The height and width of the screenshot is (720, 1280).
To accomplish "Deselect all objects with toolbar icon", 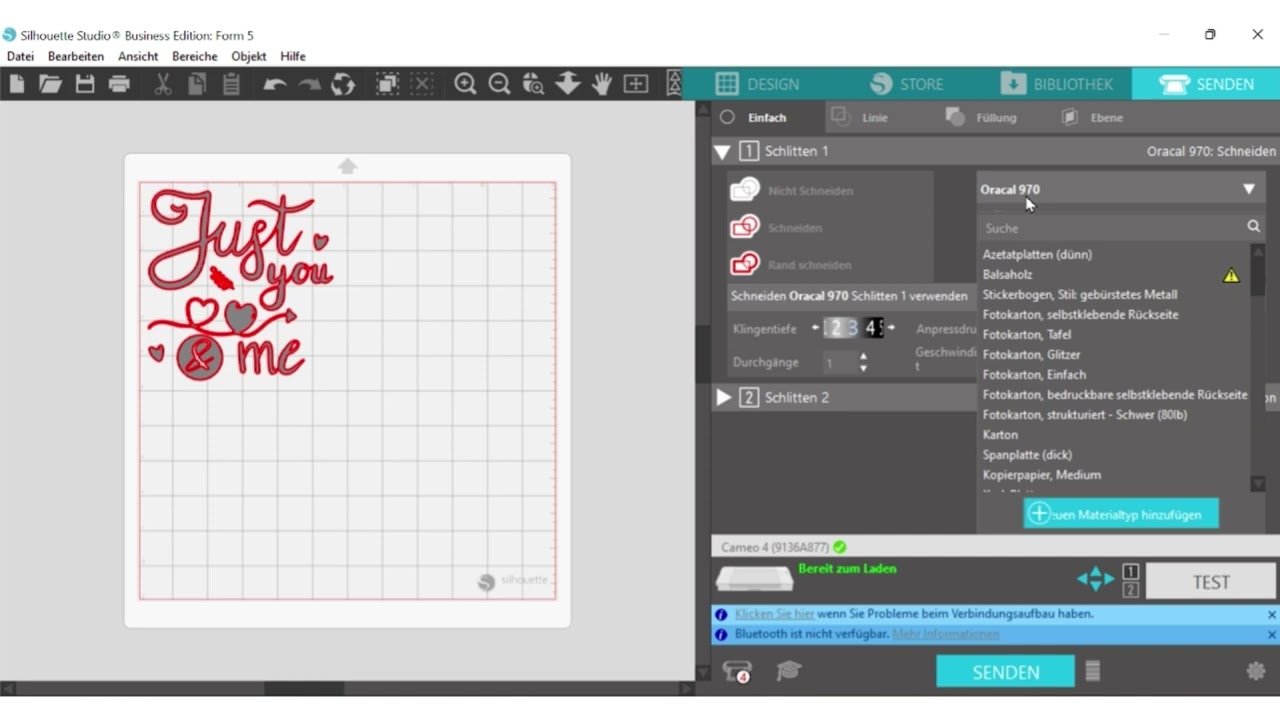I will click(422, 84).
